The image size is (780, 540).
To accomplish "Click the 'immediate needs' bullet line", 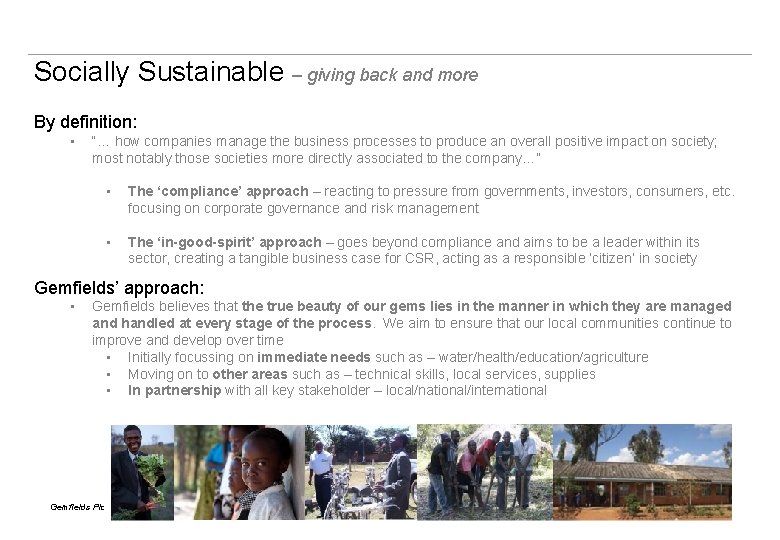I will click(x=388, y=357).
